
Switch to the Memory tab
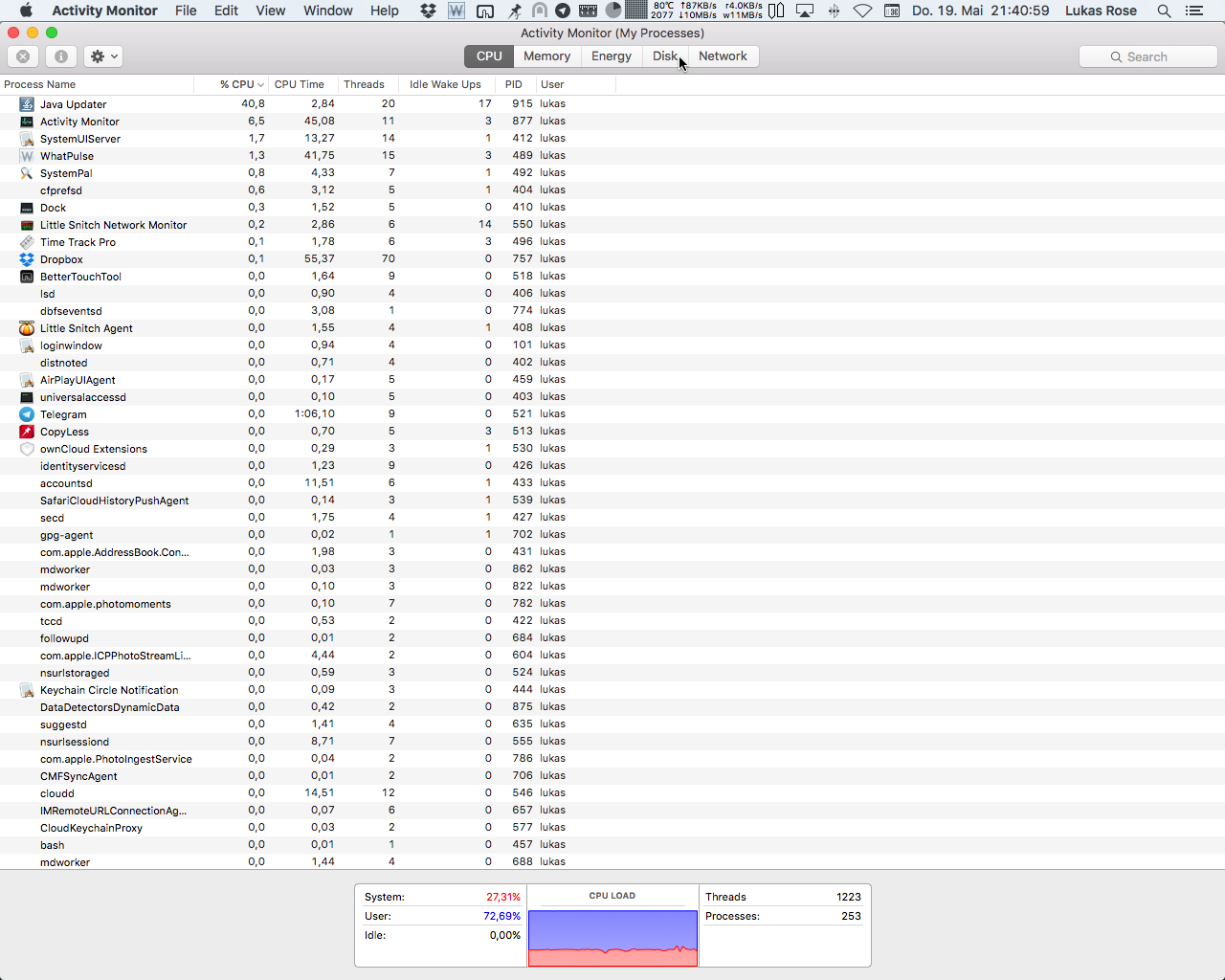pyautogui.click(x=546, y=56)
